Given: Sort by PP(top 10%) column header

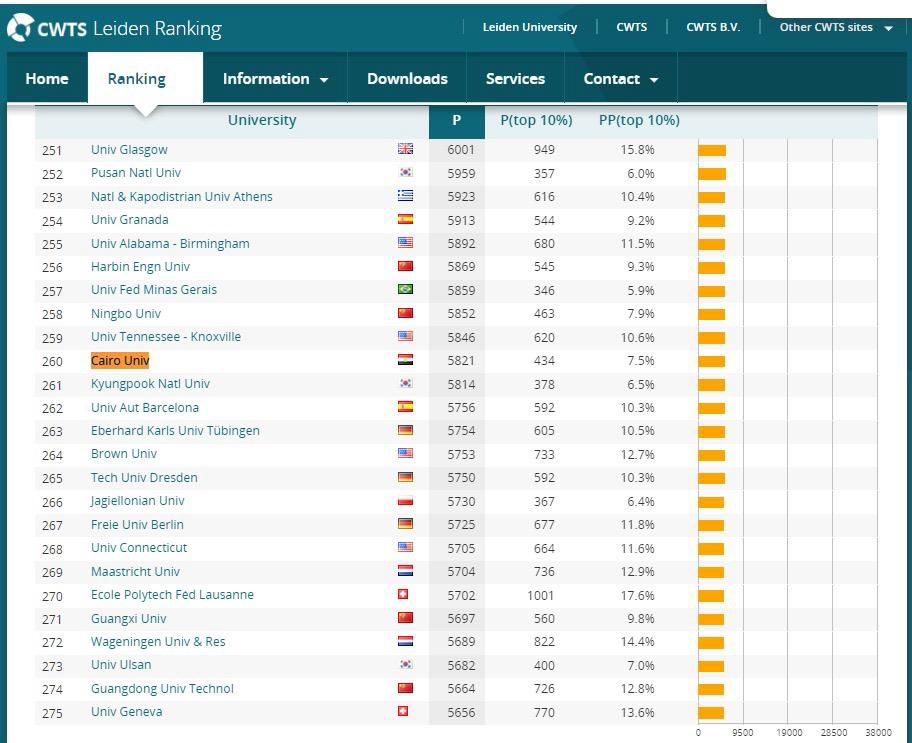Looking at the screenshot, I should pyautogui.click(x=639, y=120).
